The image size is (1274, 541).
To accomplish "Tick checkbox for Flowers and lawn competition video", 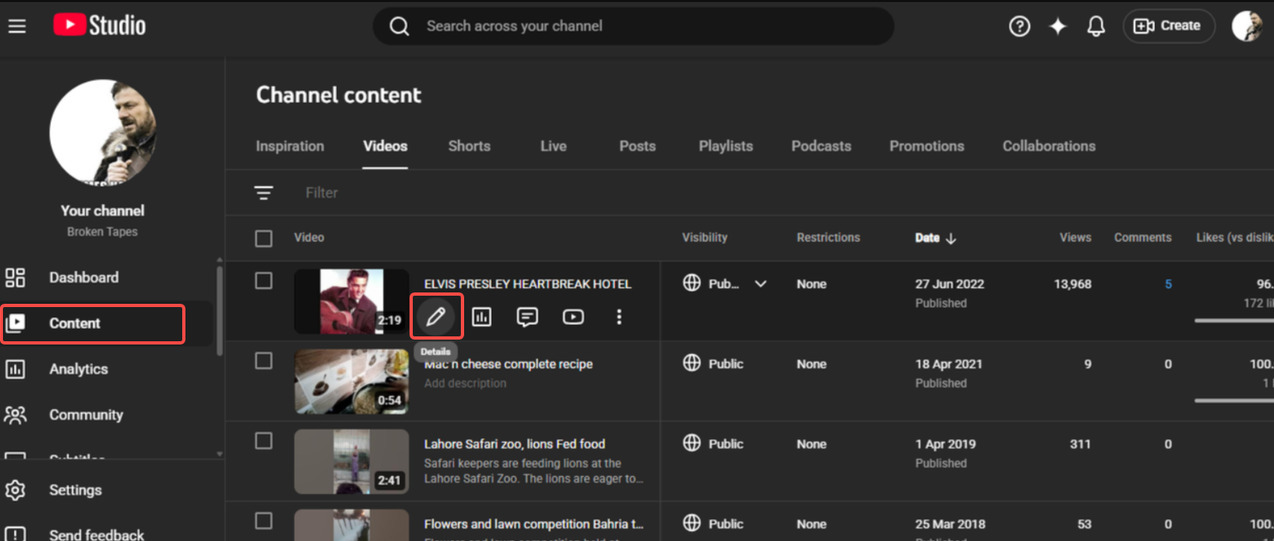I will [264, 521].
